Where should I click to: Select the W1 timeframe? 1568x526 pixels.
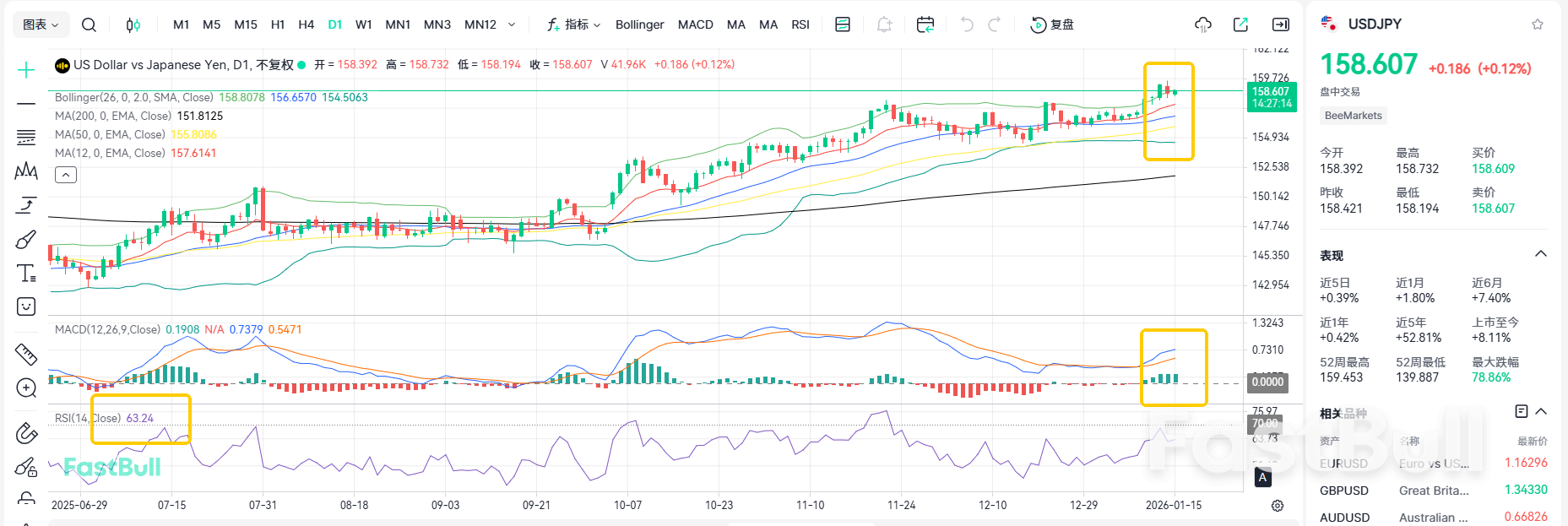363,25
